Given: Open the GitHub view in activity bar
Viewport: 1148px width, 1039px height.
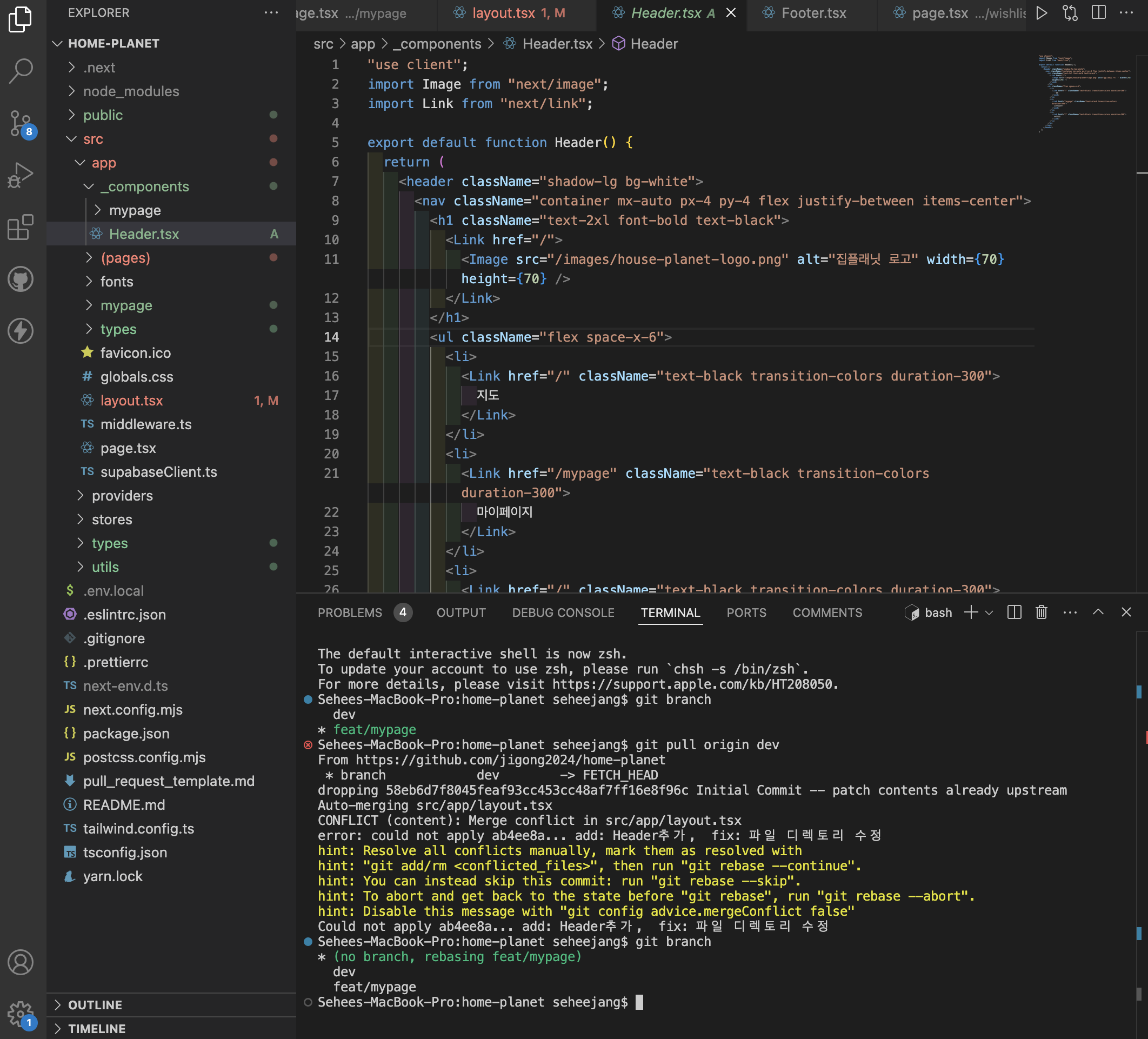Looking at the screenshot, I should 21,278.
